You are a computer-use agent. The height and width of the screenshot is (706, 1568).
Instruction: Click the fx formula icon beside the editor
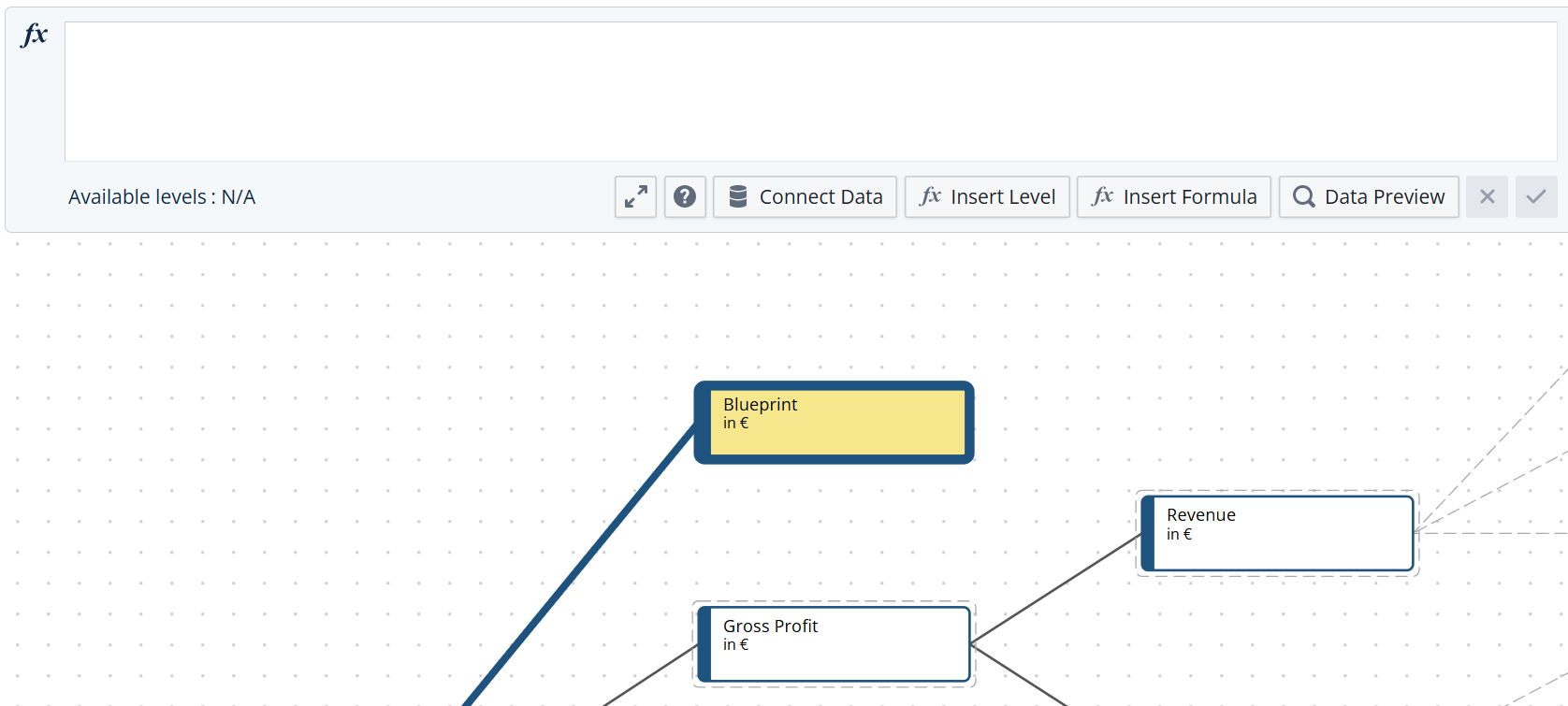coord(35,36)
